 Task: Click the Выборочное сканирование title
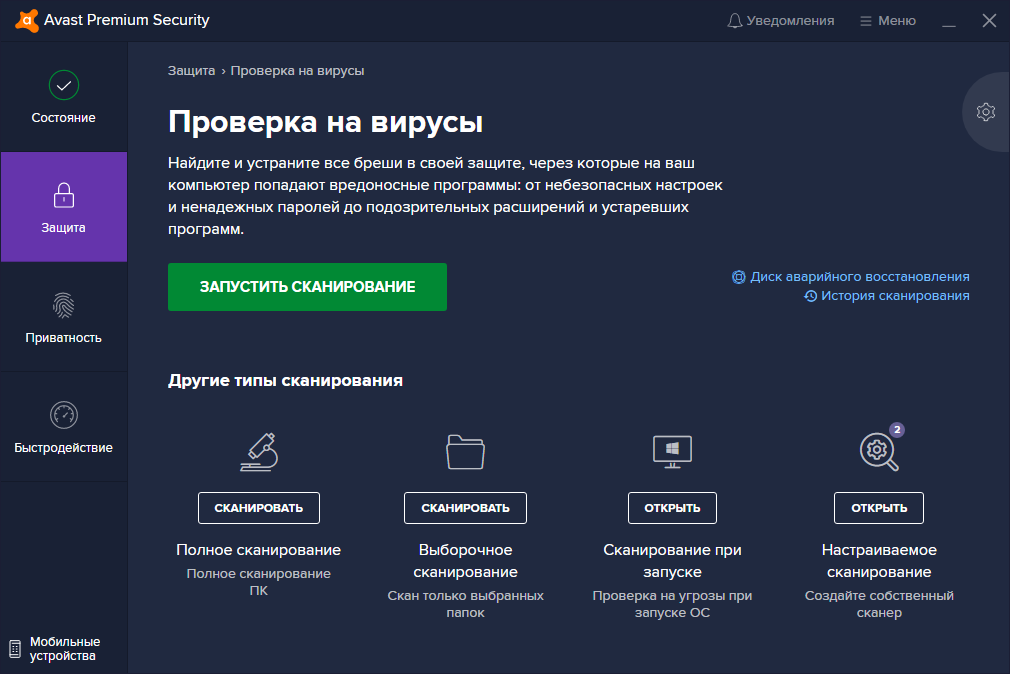click(465, 561)
